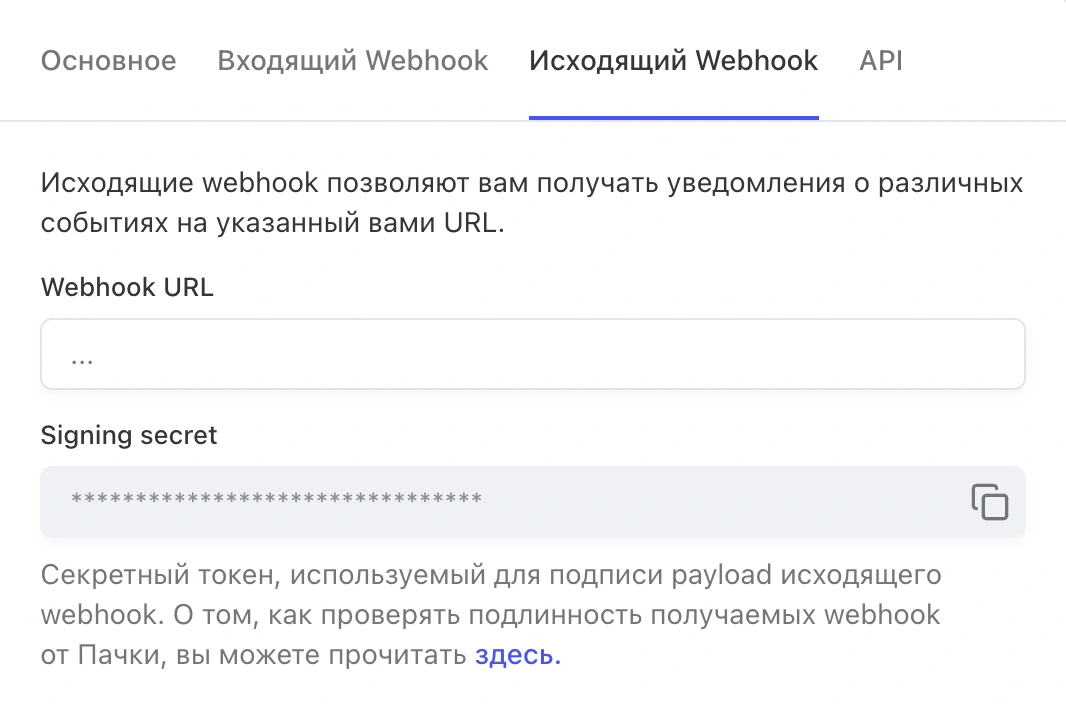The height and width of the screenshot is (712, 1066).
Task: Click the ellipsis placeholder in Webhook URL
Action: (82, 357)
